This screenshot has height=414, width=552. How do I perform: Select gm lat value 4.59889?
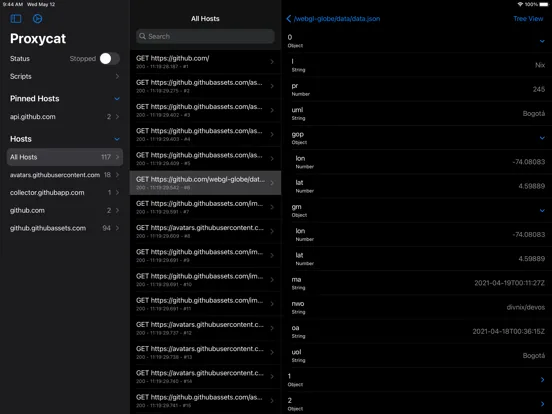(532, 259)
